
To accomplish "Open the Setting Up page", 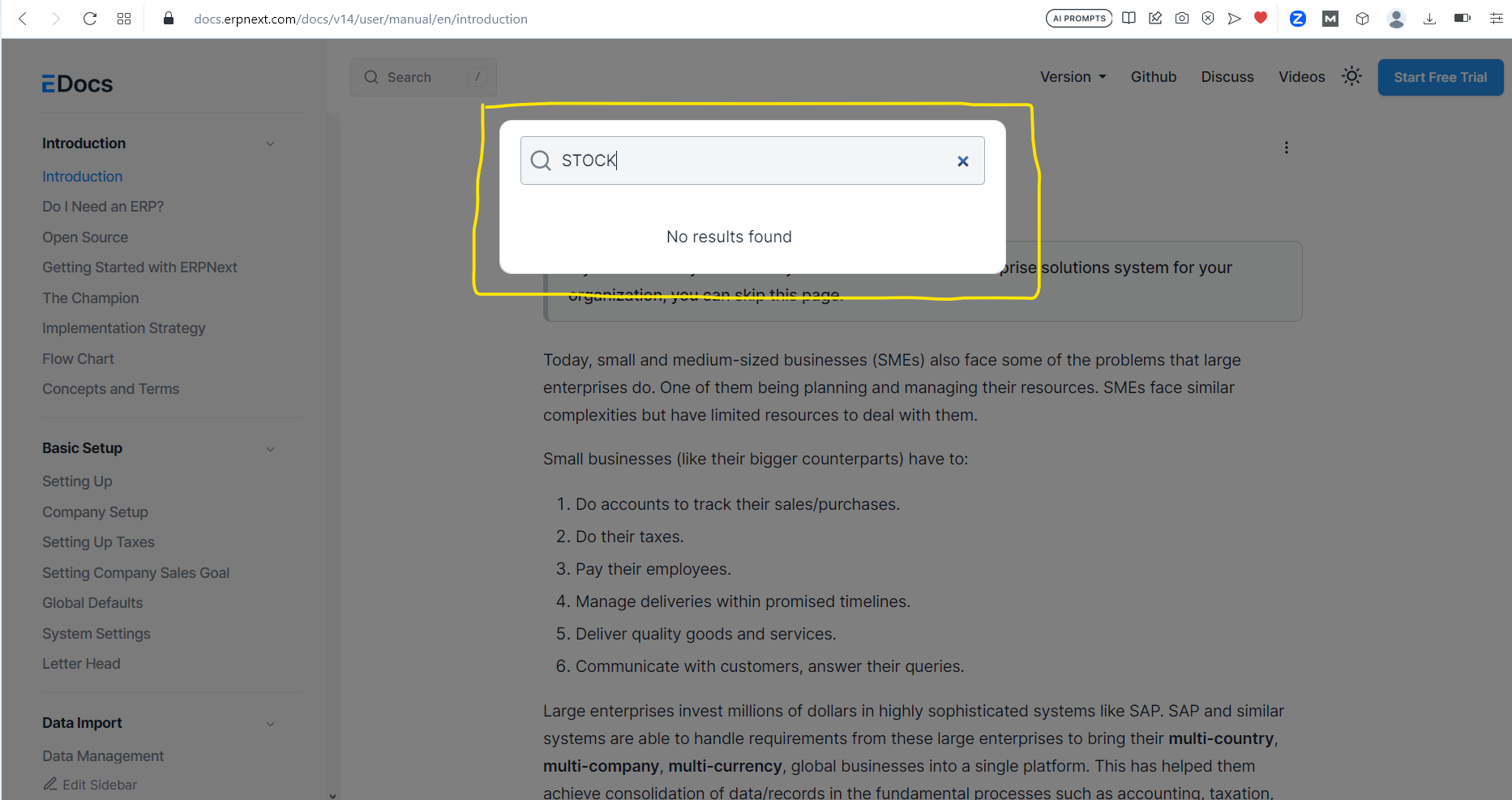I will point(77,481).
